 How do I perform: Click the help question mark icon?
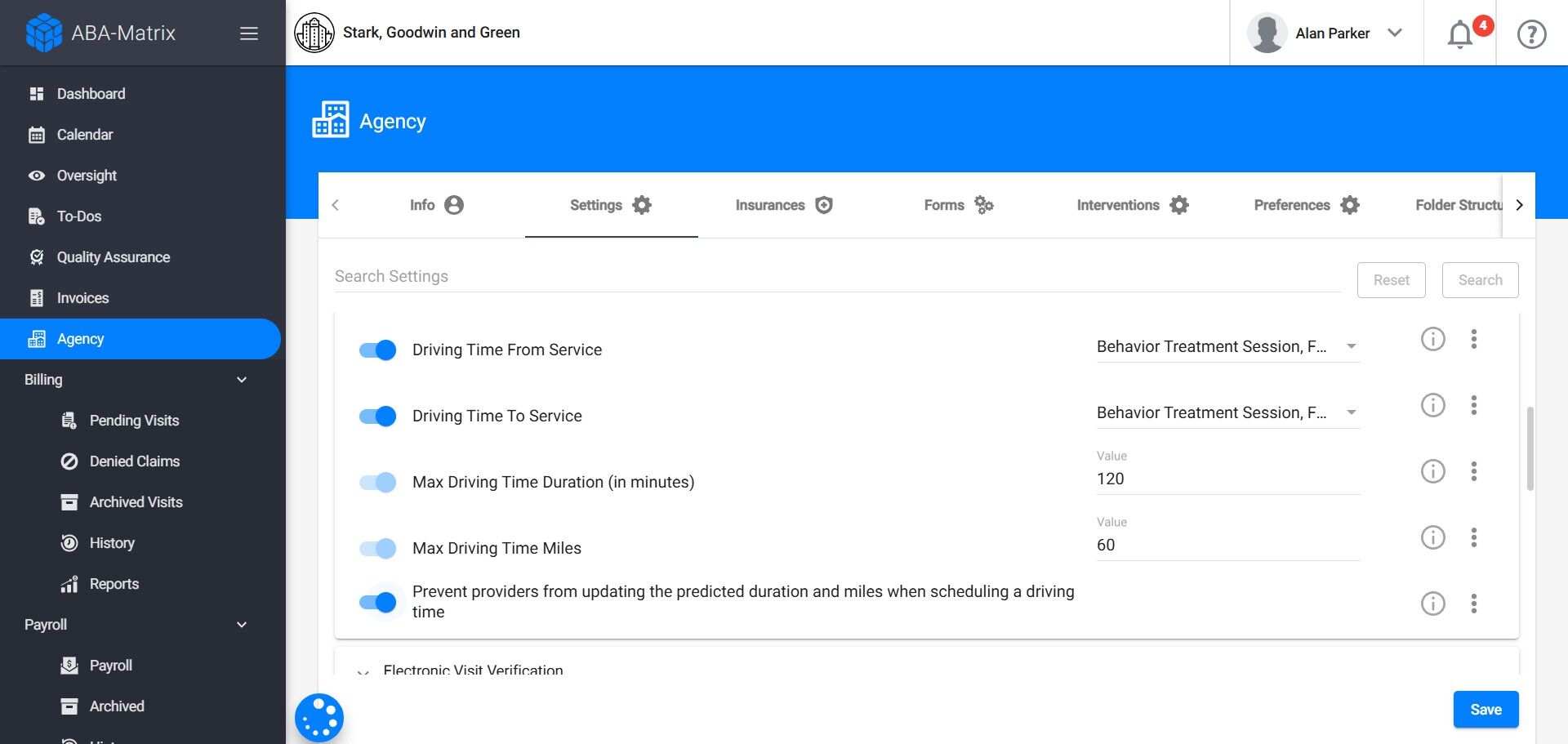click(x=1531, y=34)
